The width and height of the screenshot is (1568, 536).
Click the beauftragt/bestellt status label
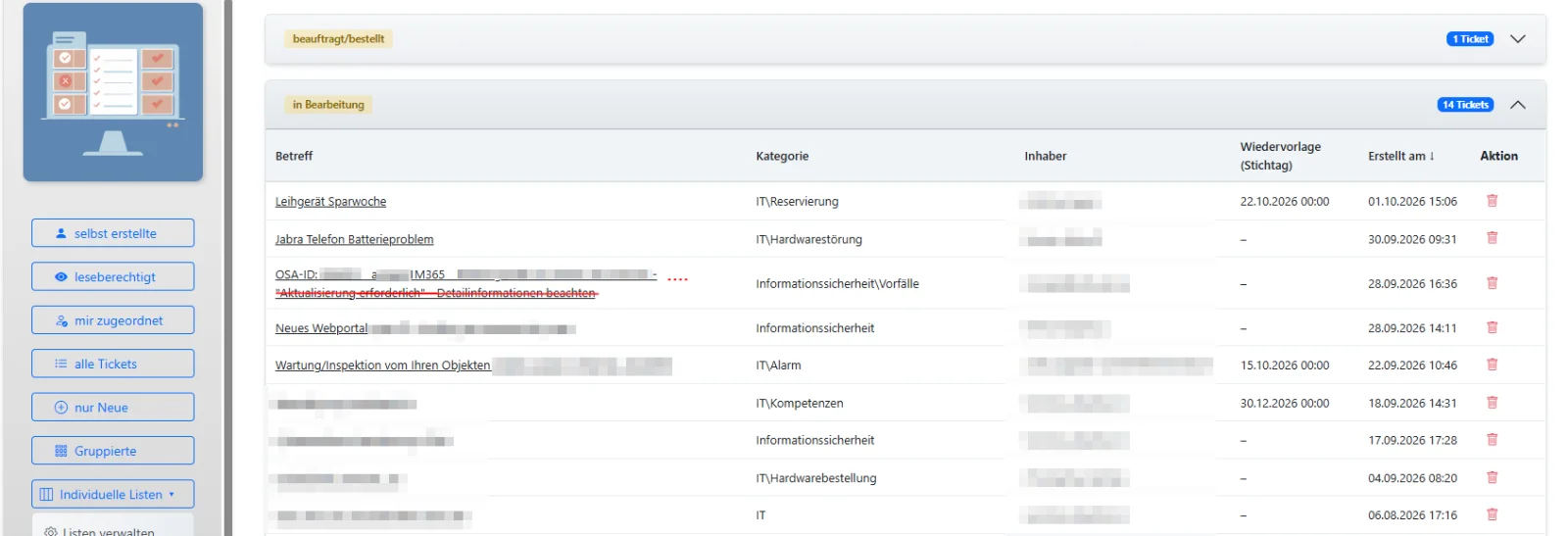338,39
